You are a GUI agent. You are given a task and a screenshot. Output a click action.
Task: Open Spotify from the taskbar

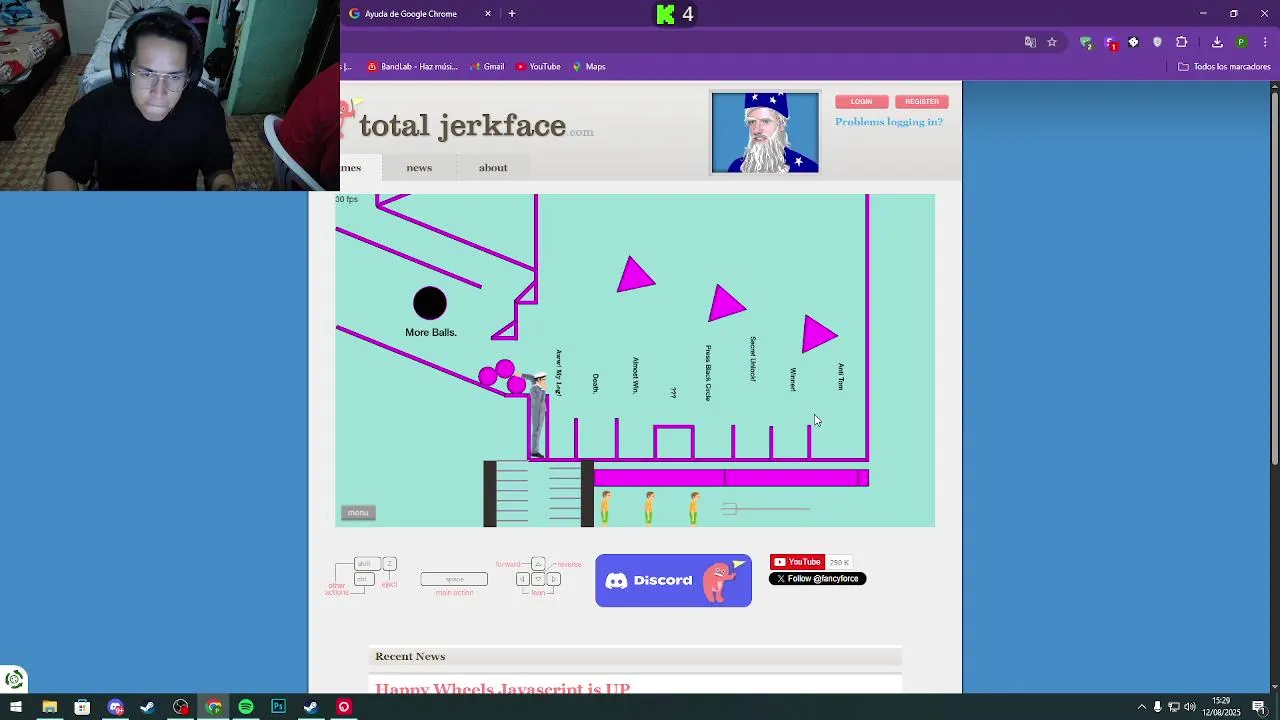(245, 707)
